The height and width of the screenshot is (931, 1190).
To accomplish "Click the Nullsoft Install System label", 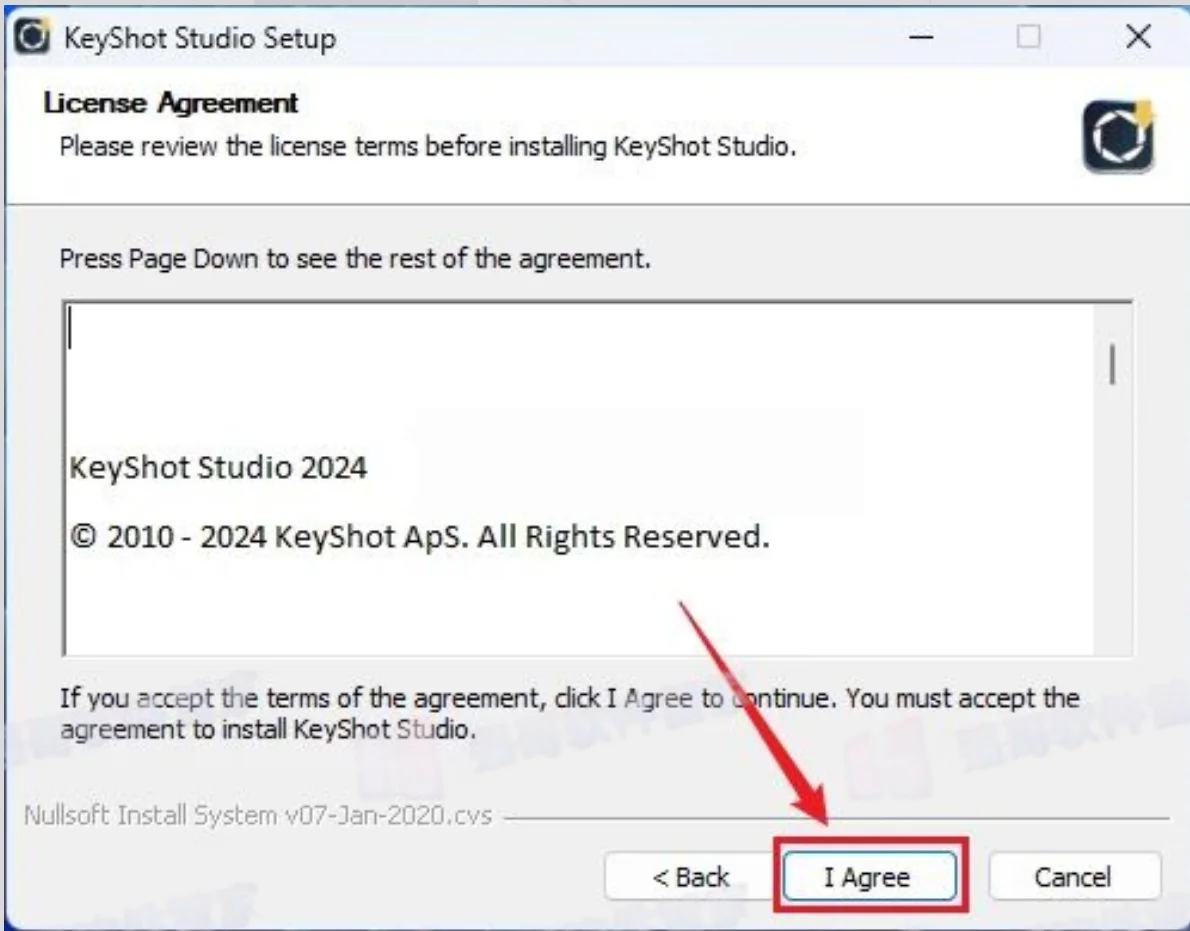I will coord(258,815).
